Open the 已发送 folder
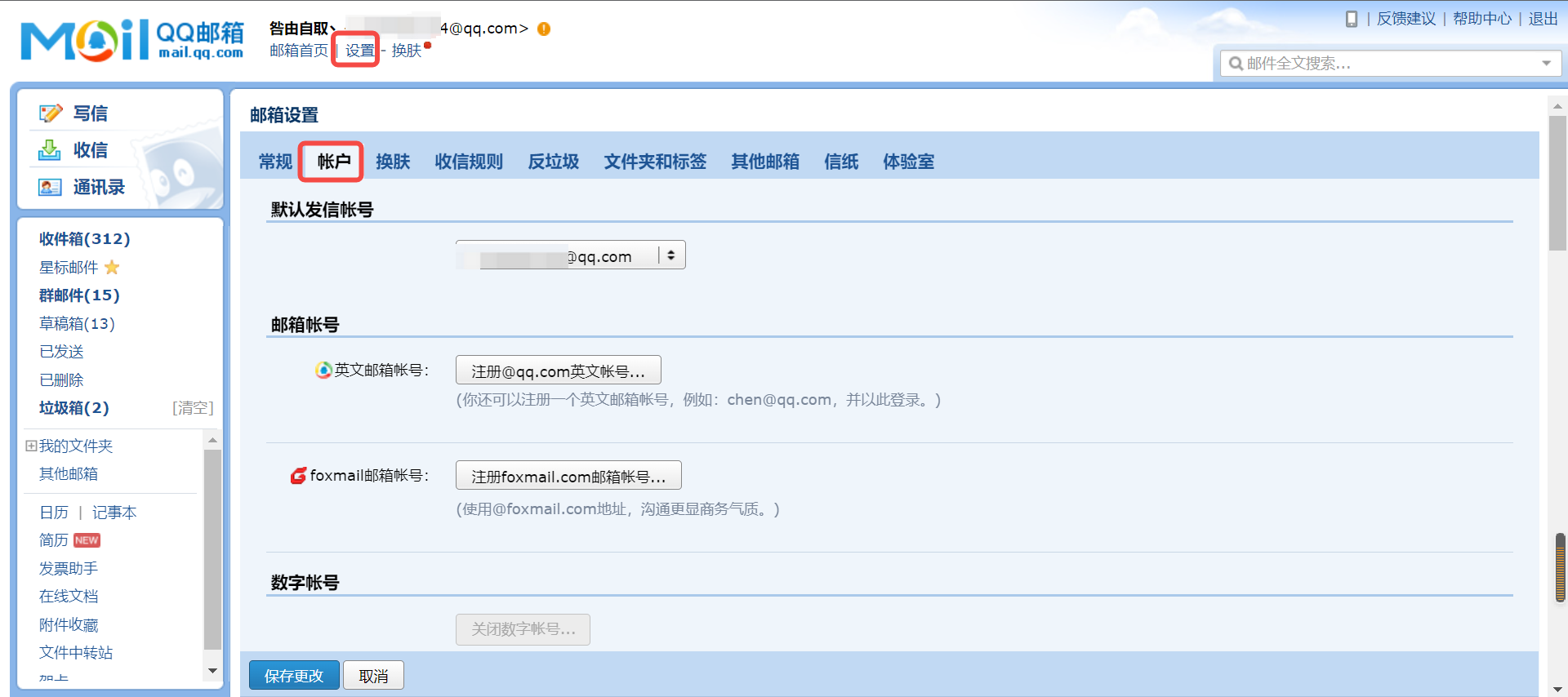 [61, 351]
